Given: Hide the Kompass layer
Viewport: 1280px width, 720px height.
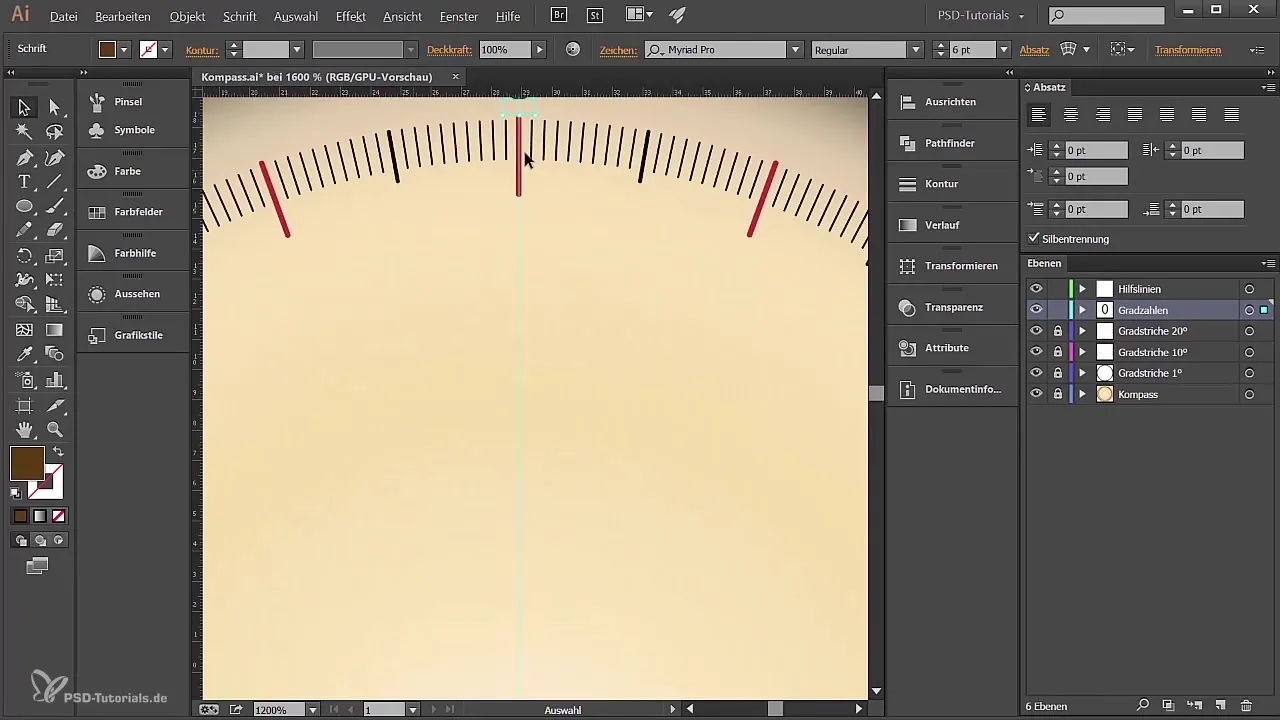Looking at the screenshot, I should tap(1036, 394).
